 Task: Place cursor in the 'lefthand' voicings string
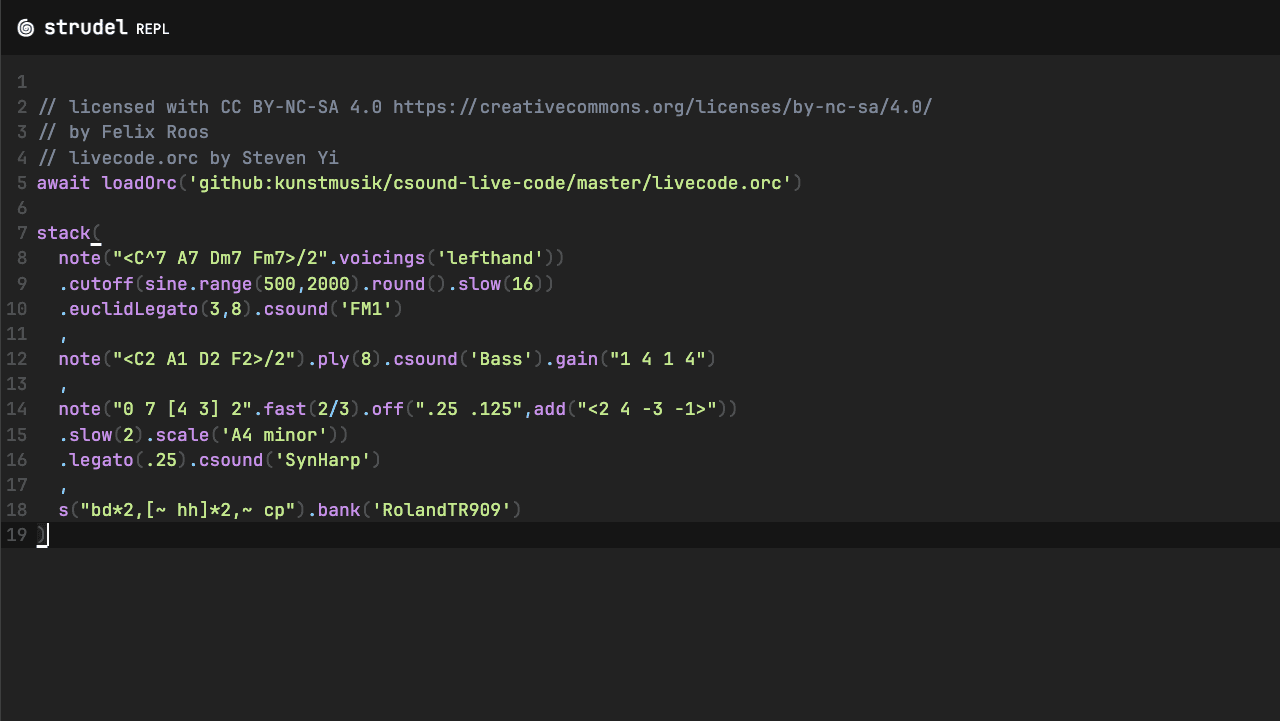pos(490,258)
